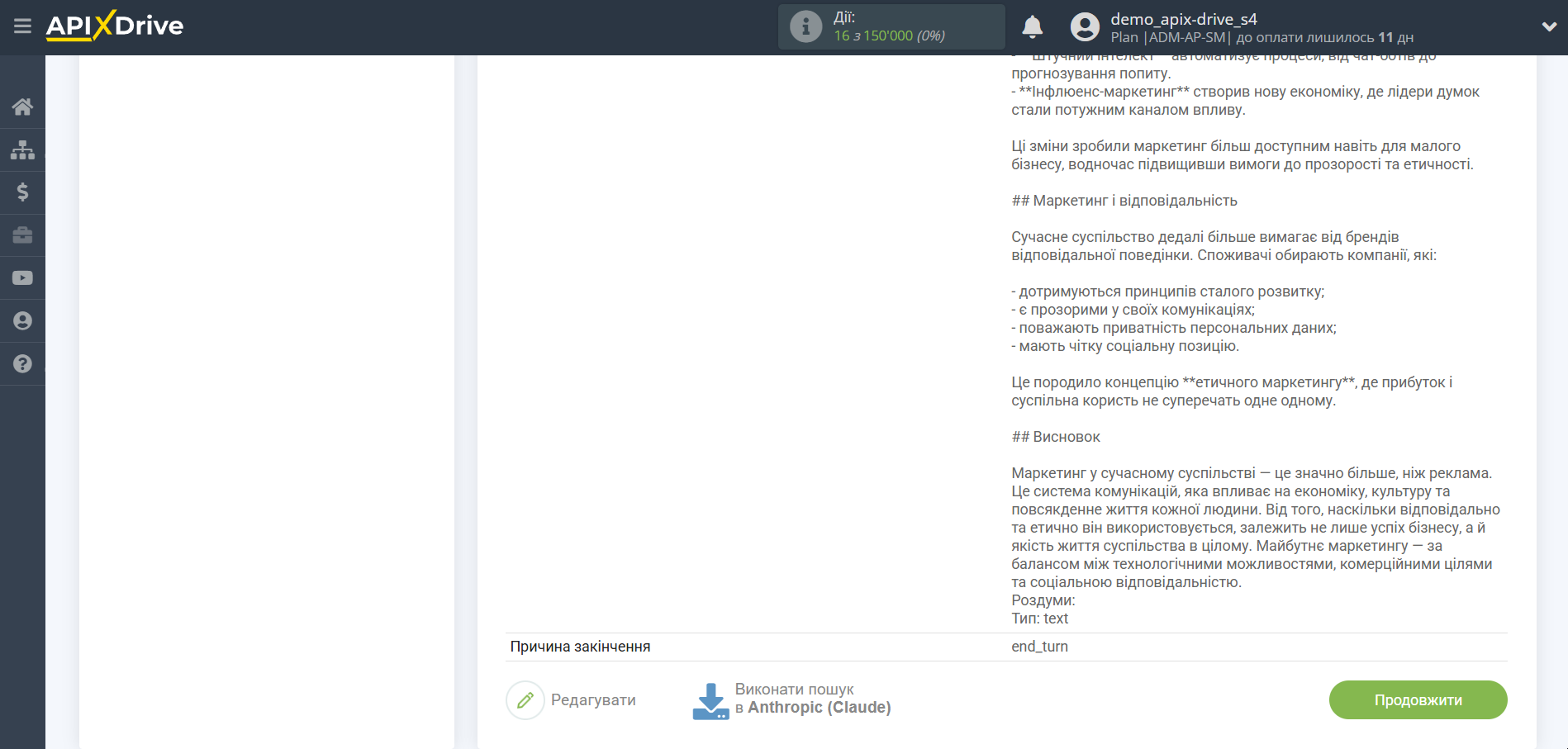Select the Причина закінчення label

(580, 647)
